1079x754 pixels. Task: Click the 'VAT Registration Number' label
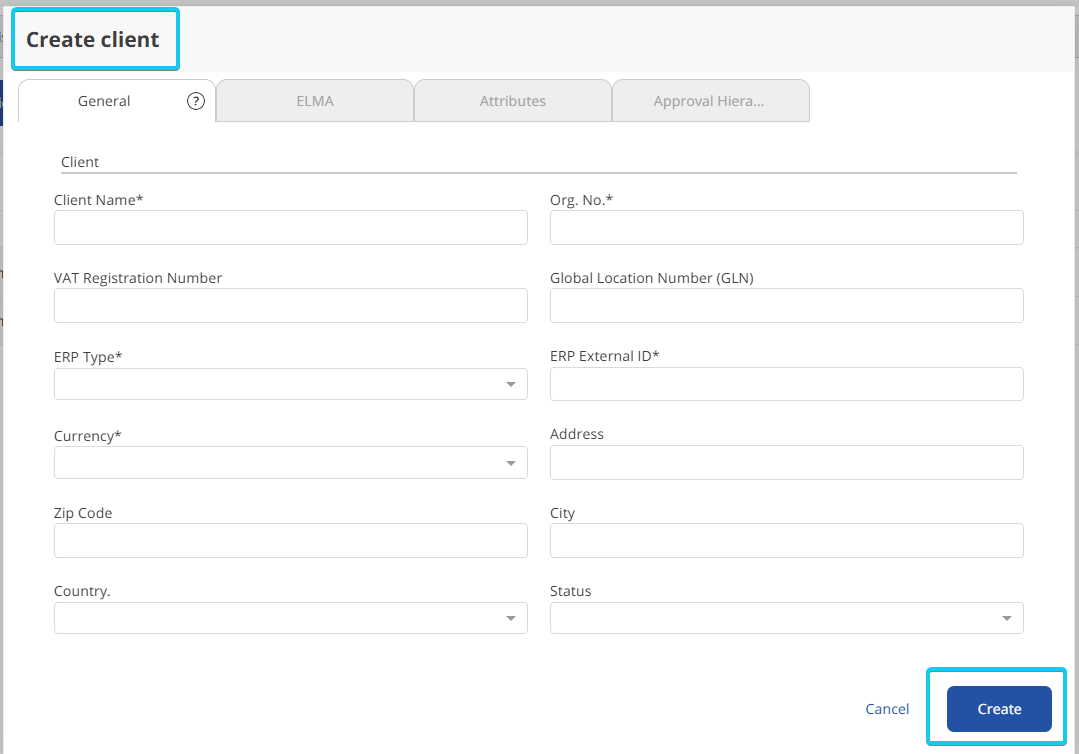coord(138,278)
